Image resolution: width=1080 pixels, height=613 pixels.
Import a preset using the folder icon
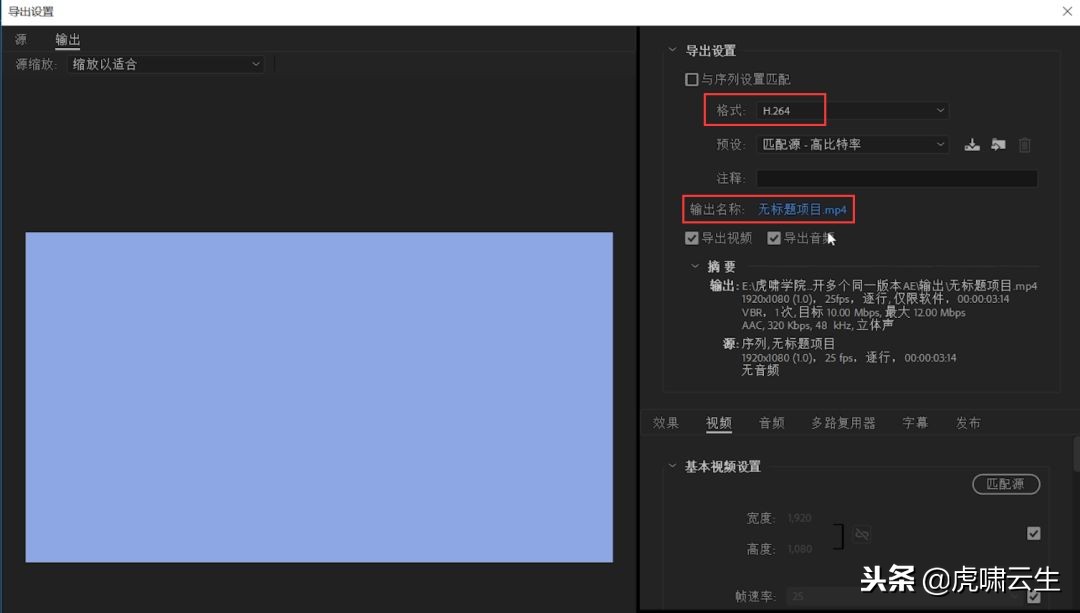(997, 144)
